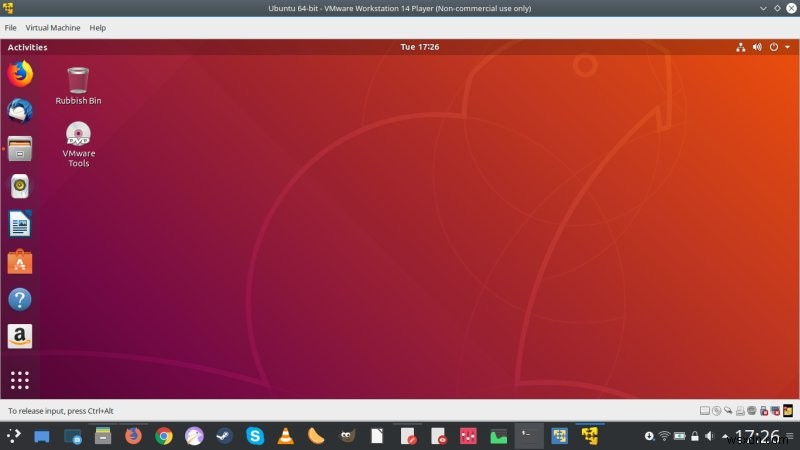The image size is (800, 450).
Task: Launch GIMP from the KDE taskbar
Action: pyautogui.click(x=347, y=436)
